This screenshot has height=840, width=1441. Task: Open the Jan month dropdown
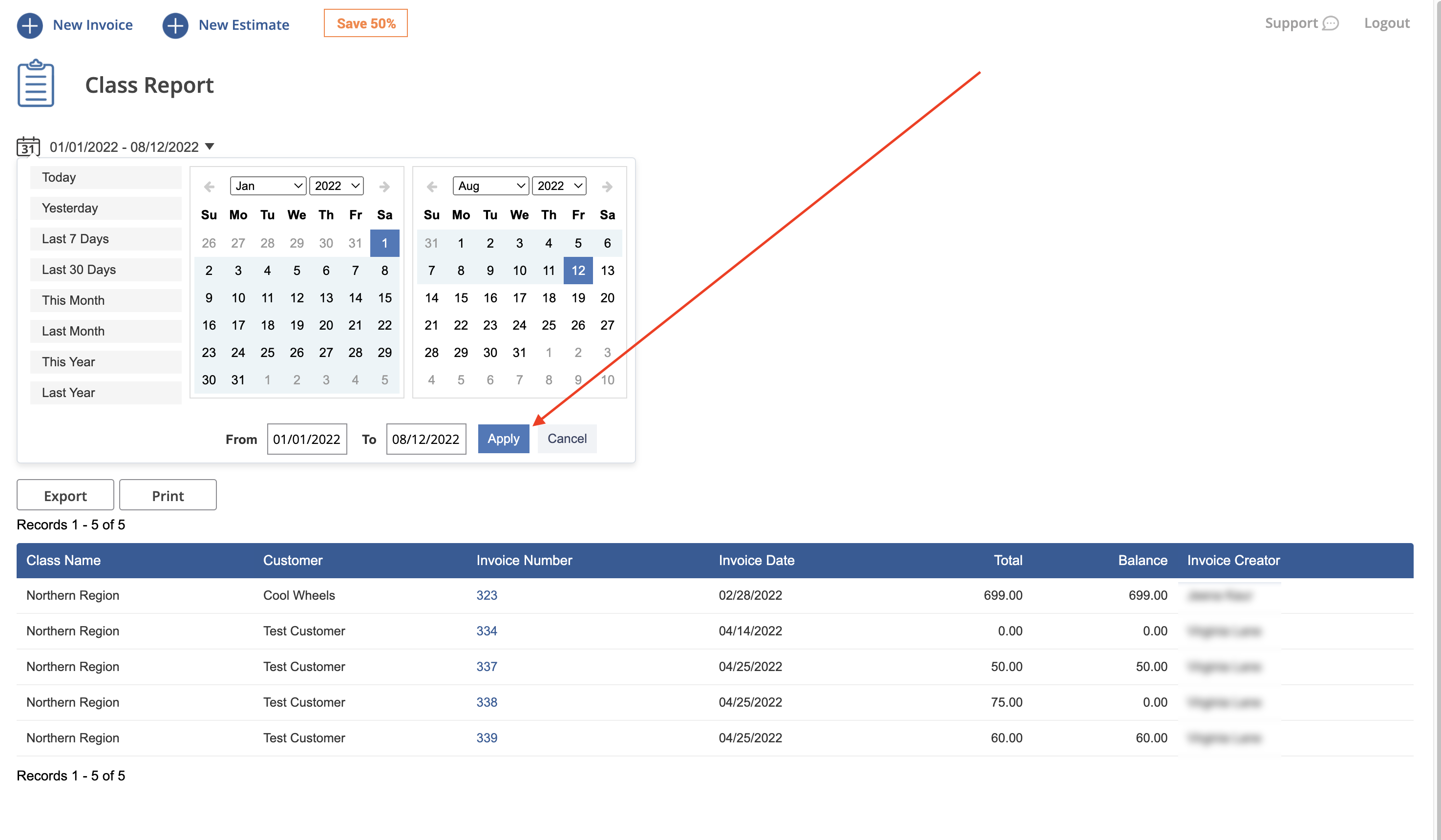268,185
